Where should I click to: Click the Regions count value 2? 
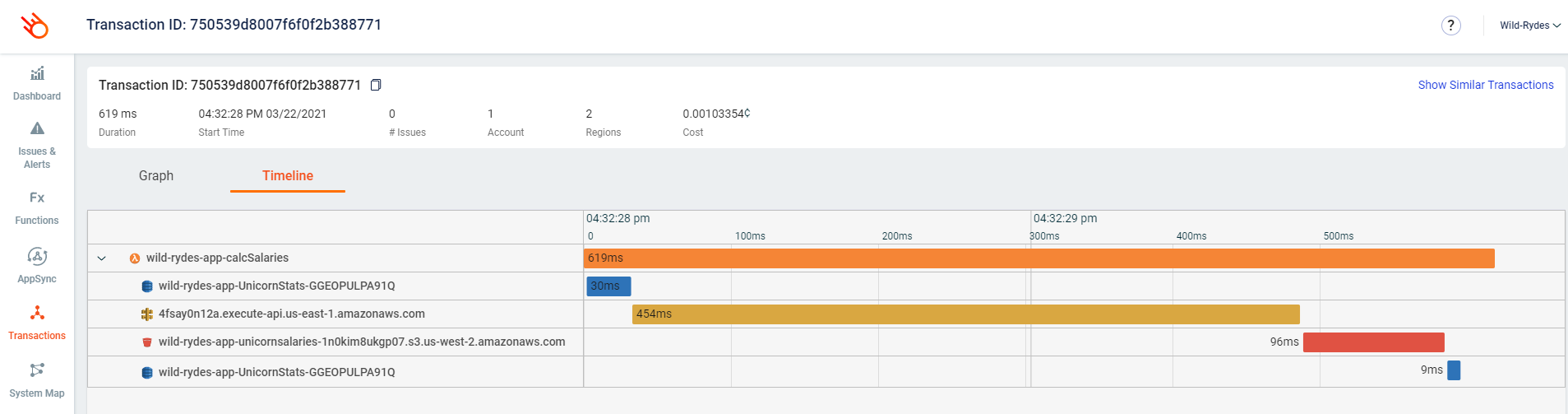pos(589,114)
